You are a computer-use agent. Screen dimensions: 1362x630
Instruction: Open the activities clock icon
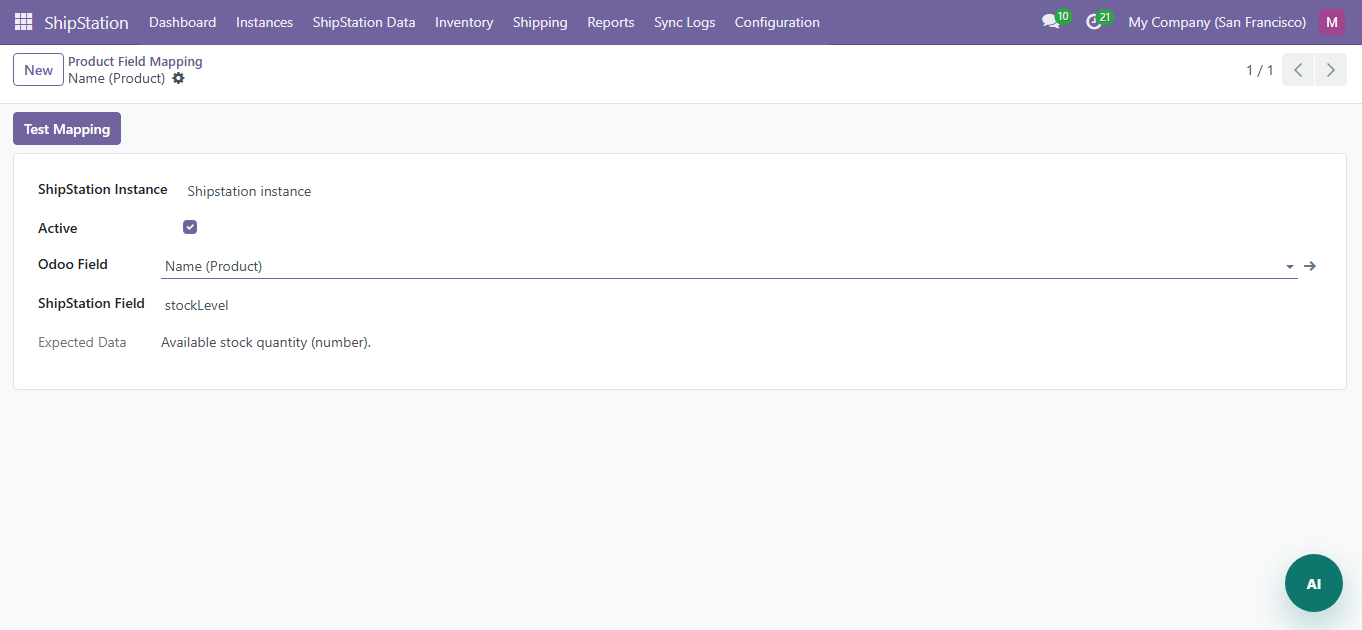pos(1094,22)
